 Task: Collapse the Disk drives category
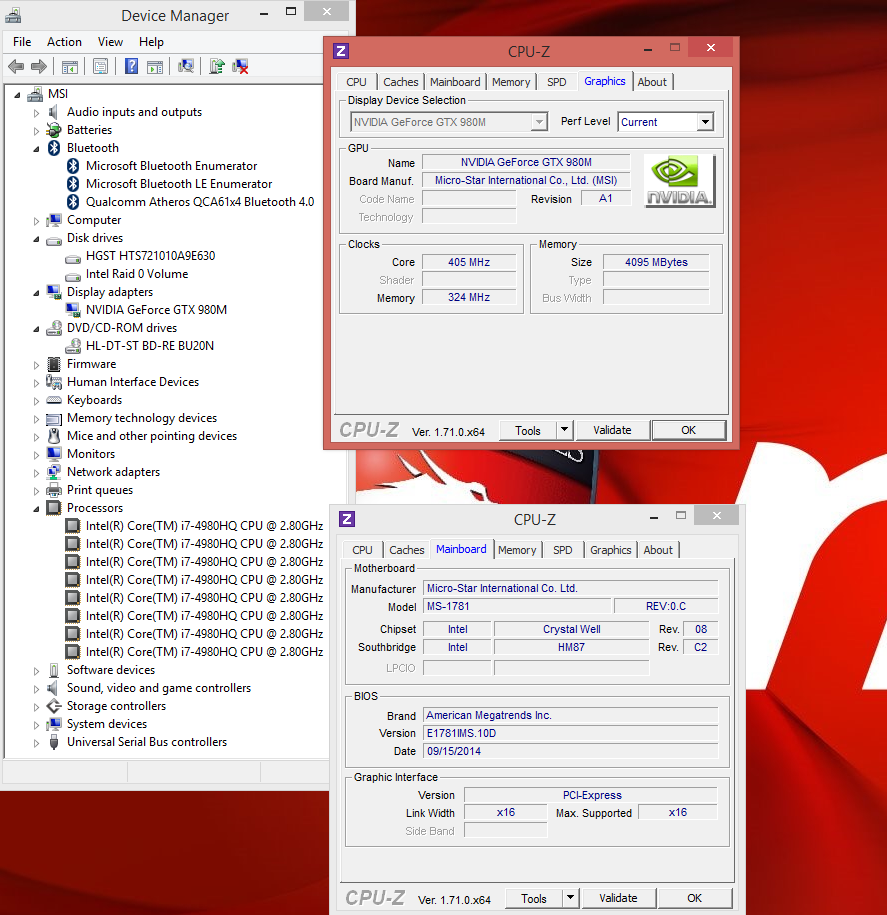(36, 239)
